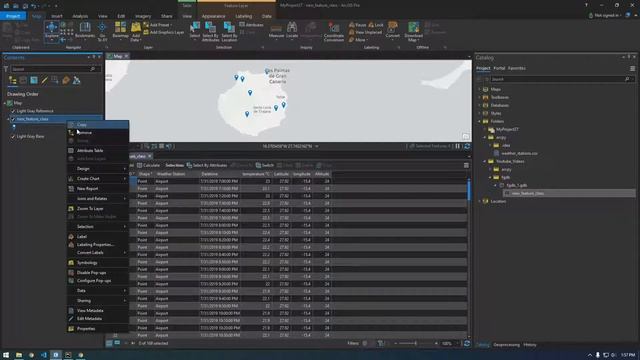Expand the Toolboxes node in Catalog
Screen dimensions: 640x360
[x=480, y=98]
